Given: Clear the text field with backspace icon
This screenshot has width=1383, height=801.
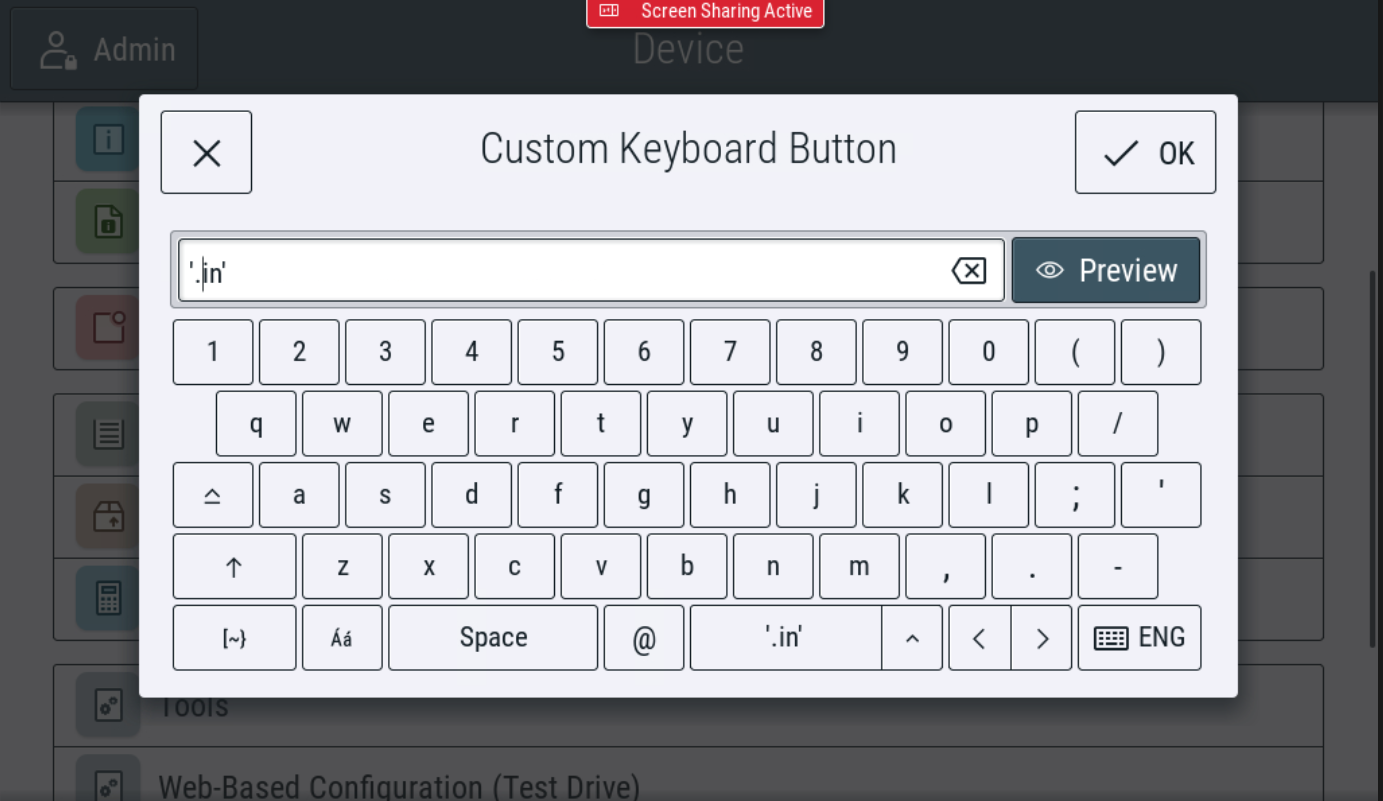Looking at the screenshot, I should pos(968,270).
